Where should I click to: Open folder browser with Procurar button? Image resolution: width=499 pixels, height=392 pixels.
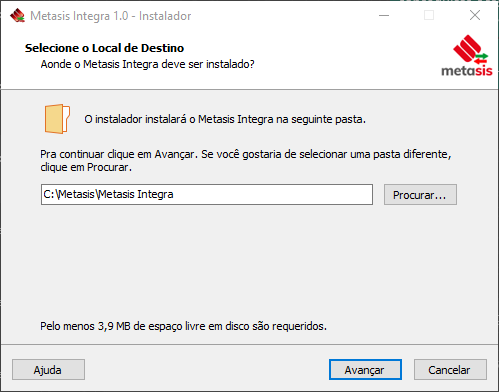(420, 195)
